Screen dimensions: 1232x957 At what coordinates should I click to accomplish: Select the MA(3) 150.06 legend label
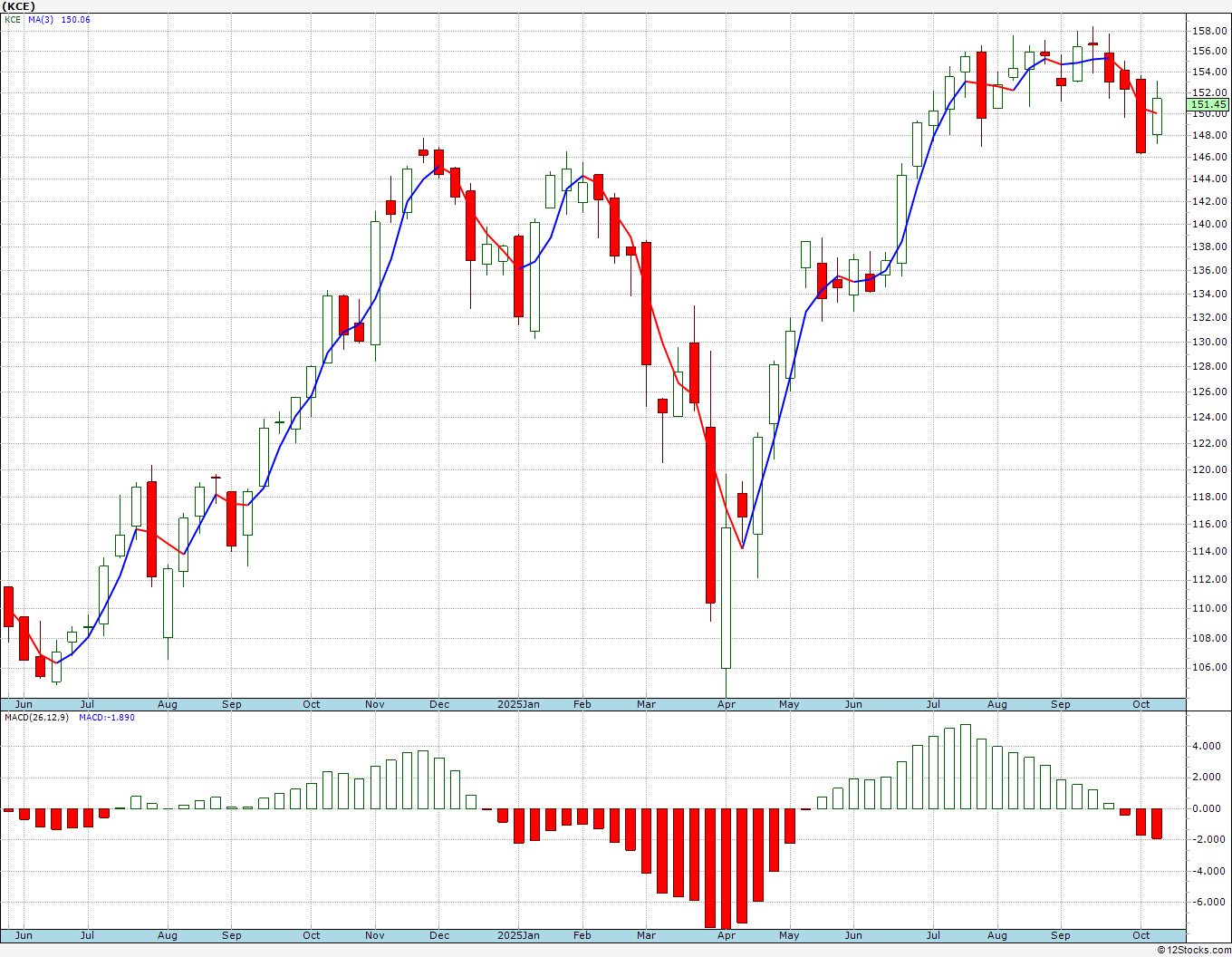pyautogui.click(x=61, y=19)
